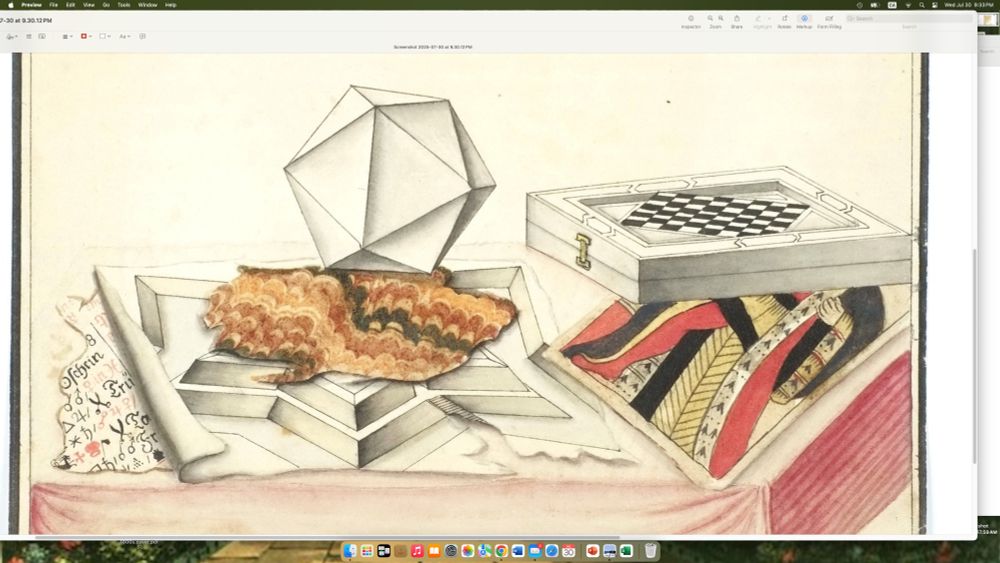1000x563 pixels.
Task: Open the Share button in toolbar
Action: pos(737,22)
